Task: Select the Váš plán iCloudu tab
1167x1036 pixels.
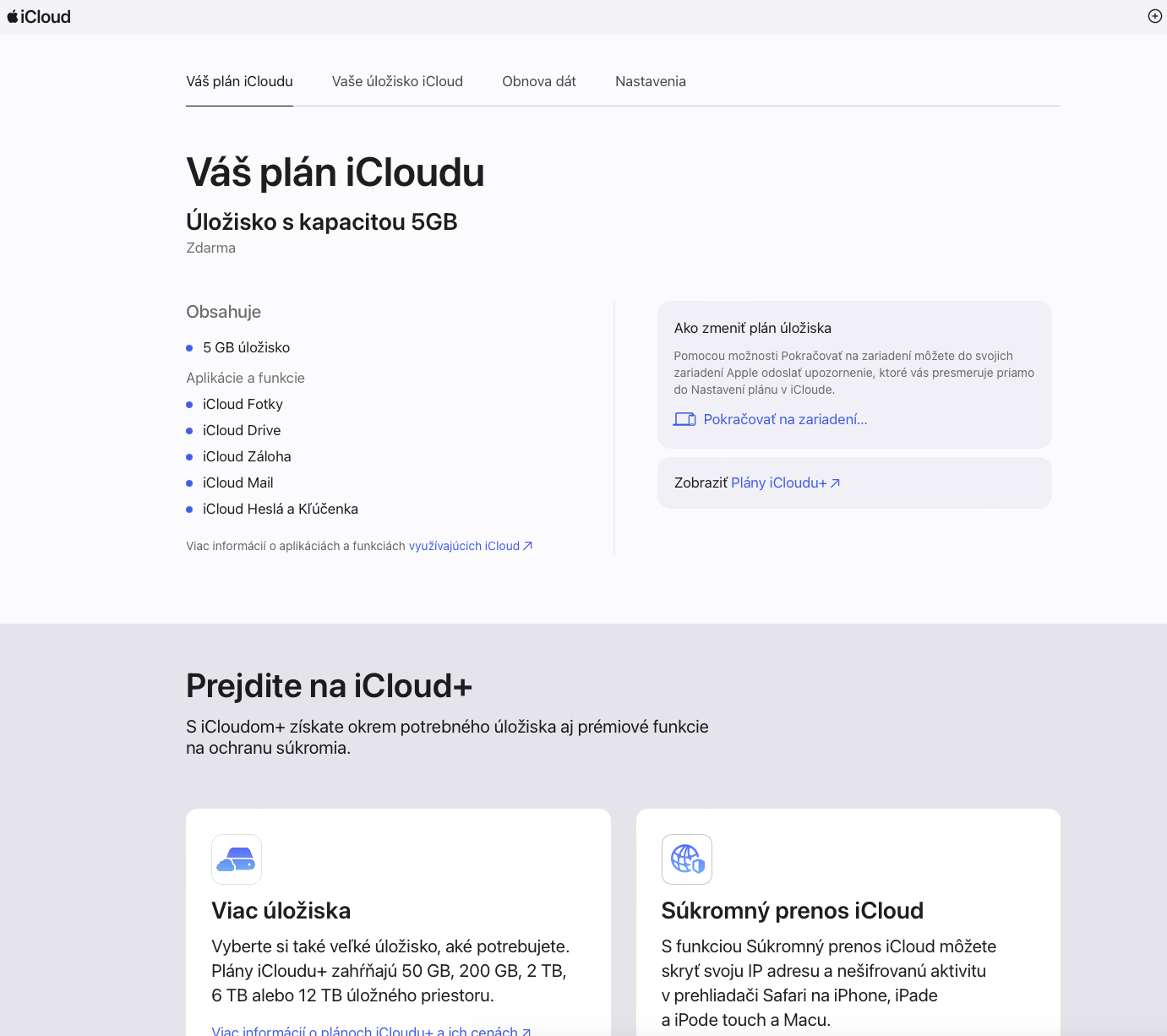Action: [x=239, y=81]
